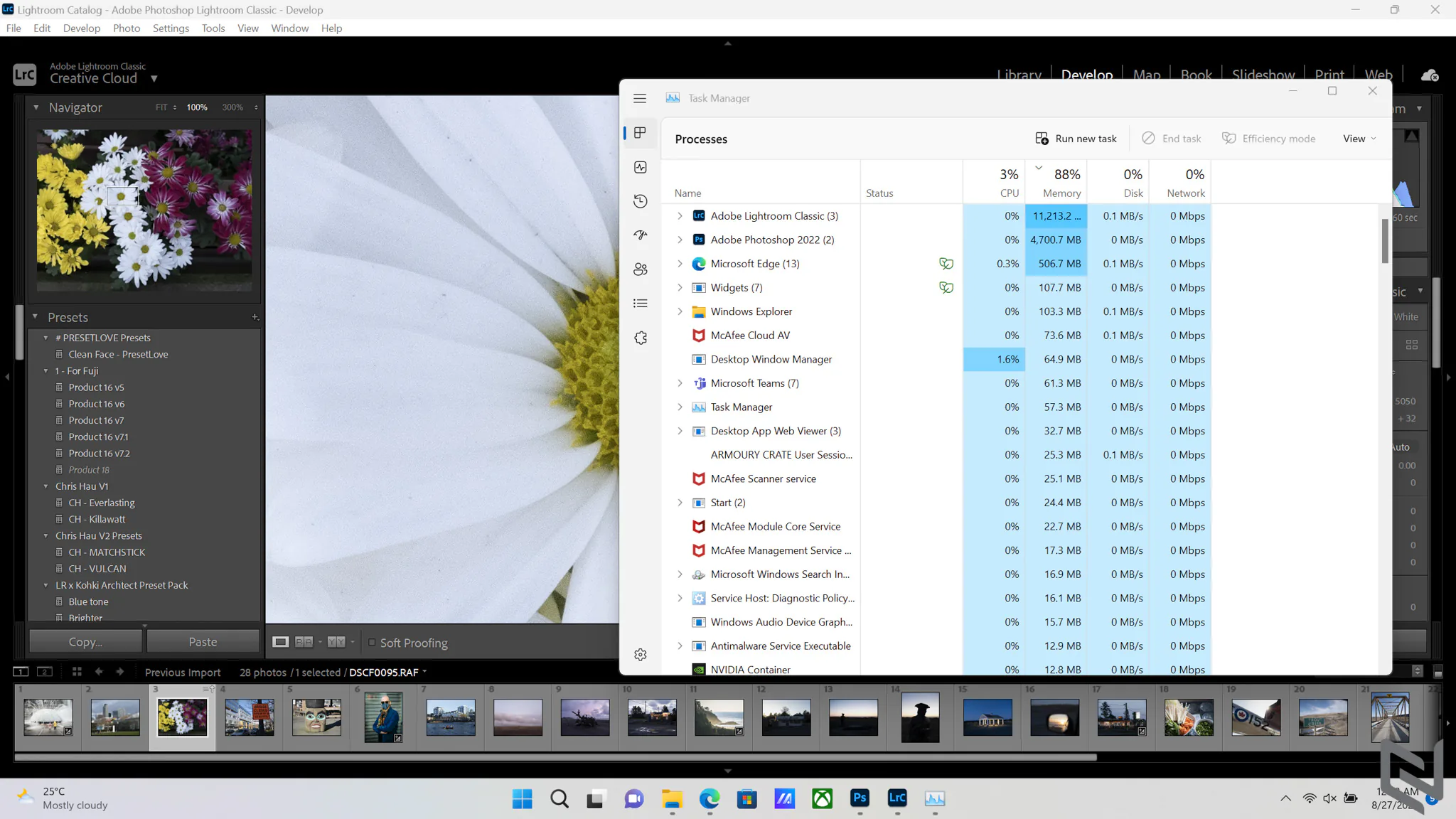Screen dimensions: 1456x819
Task: Sort processes by Memory column
Action: (x=1056, y=182)
